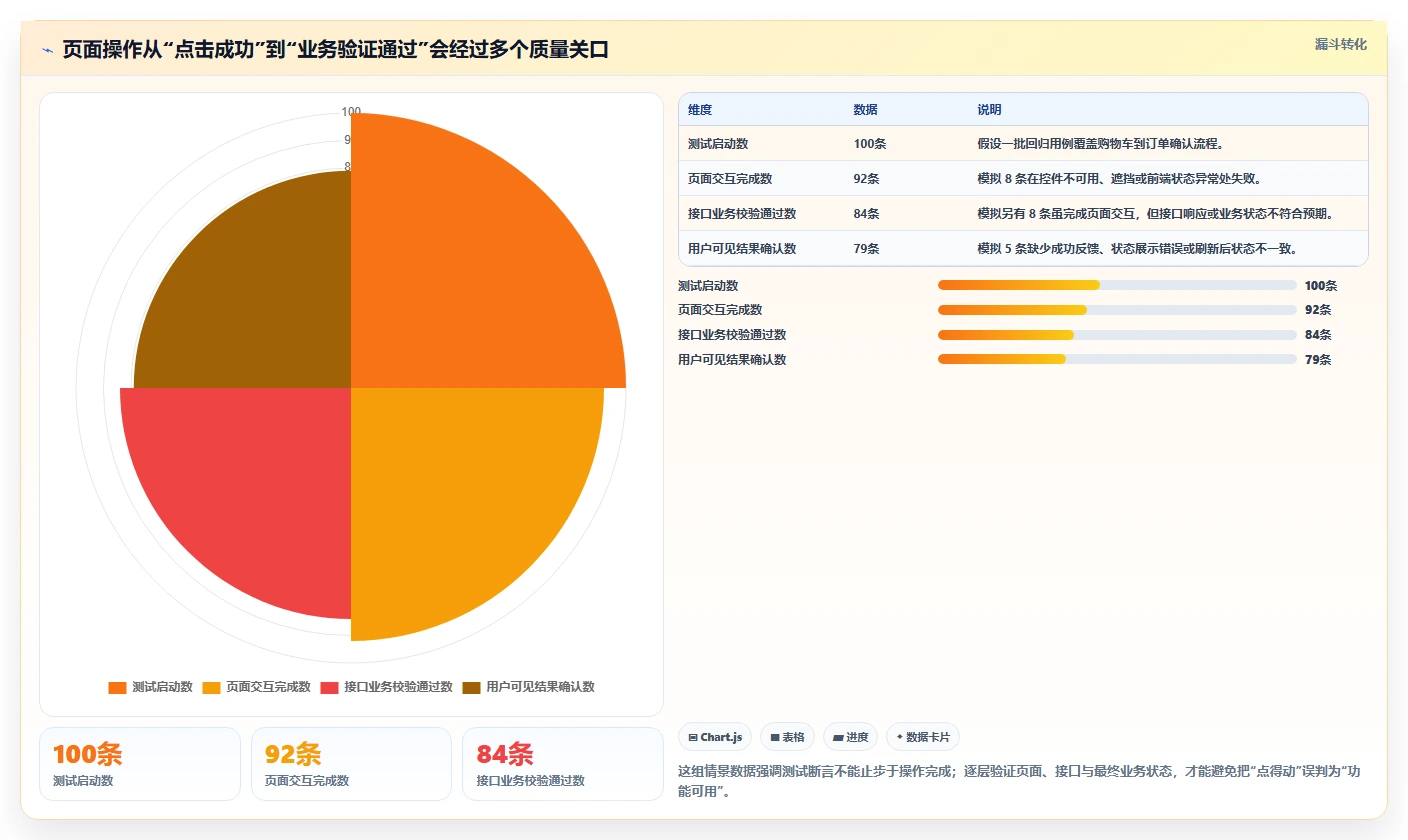Click the description starting 模拟另有 8 条
Image resolution: width=1408 pixels, height=840 pixels.
(1155, 214)
